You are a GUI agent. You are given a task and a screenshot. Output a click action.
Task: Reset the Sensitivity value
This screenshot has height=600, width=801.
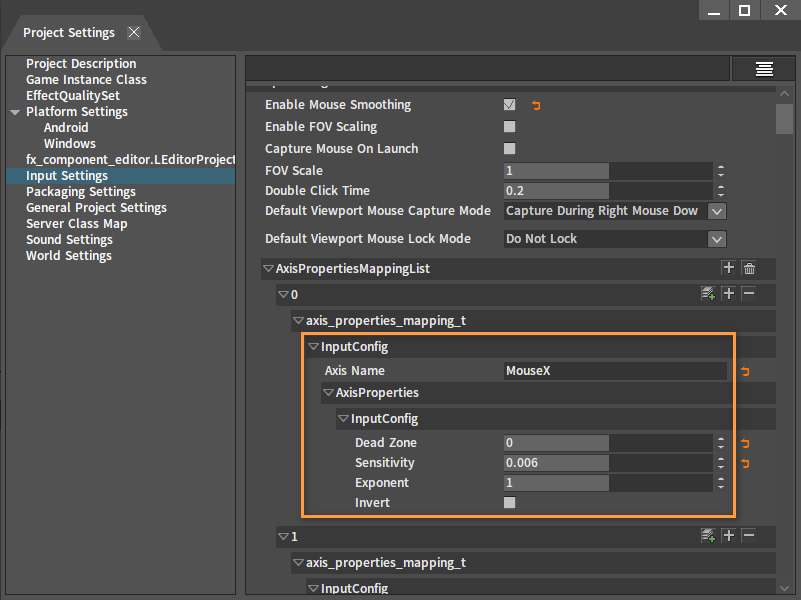pos(745,463)
